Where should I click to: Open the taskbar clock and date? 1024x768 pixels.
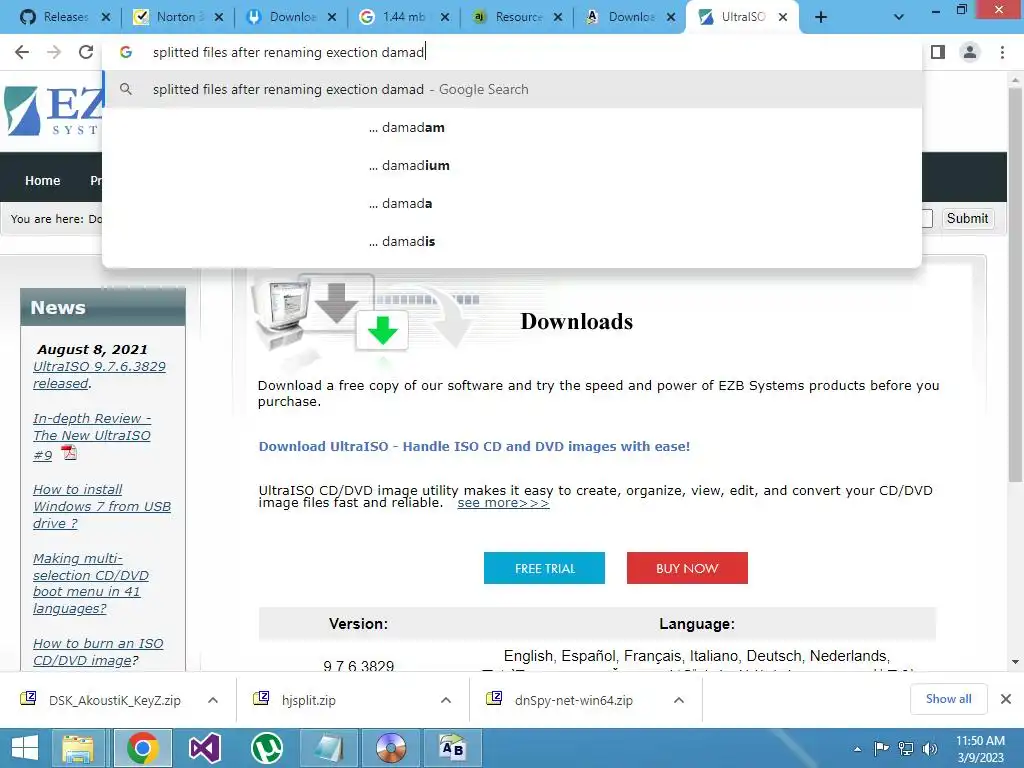click(980, 748)
